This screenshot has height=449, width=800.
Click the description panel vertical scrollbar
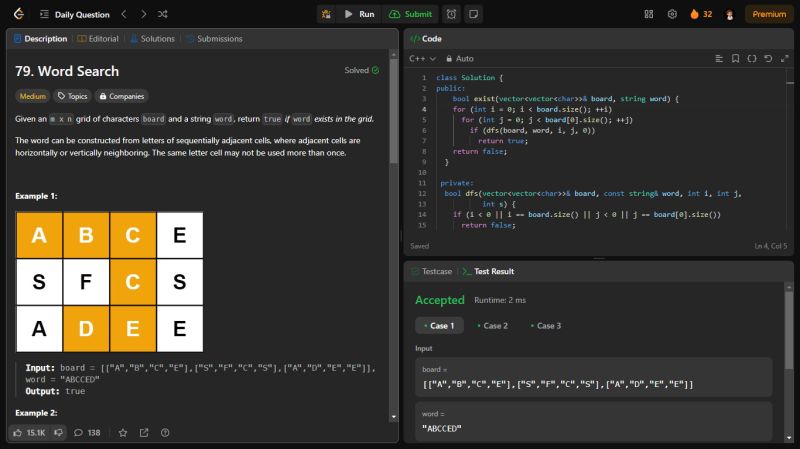click(x=394, y=110)
